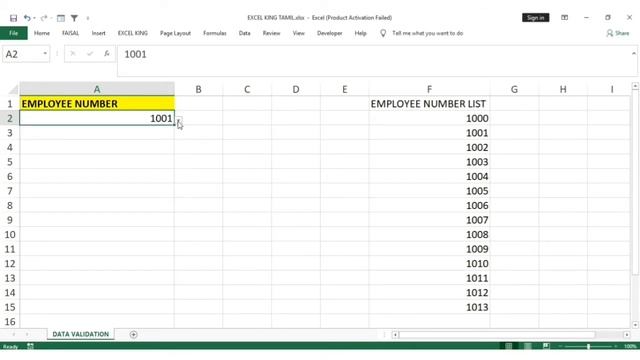Select column G header
Screen dimensions: 640x360
click(x=514, y=89)
